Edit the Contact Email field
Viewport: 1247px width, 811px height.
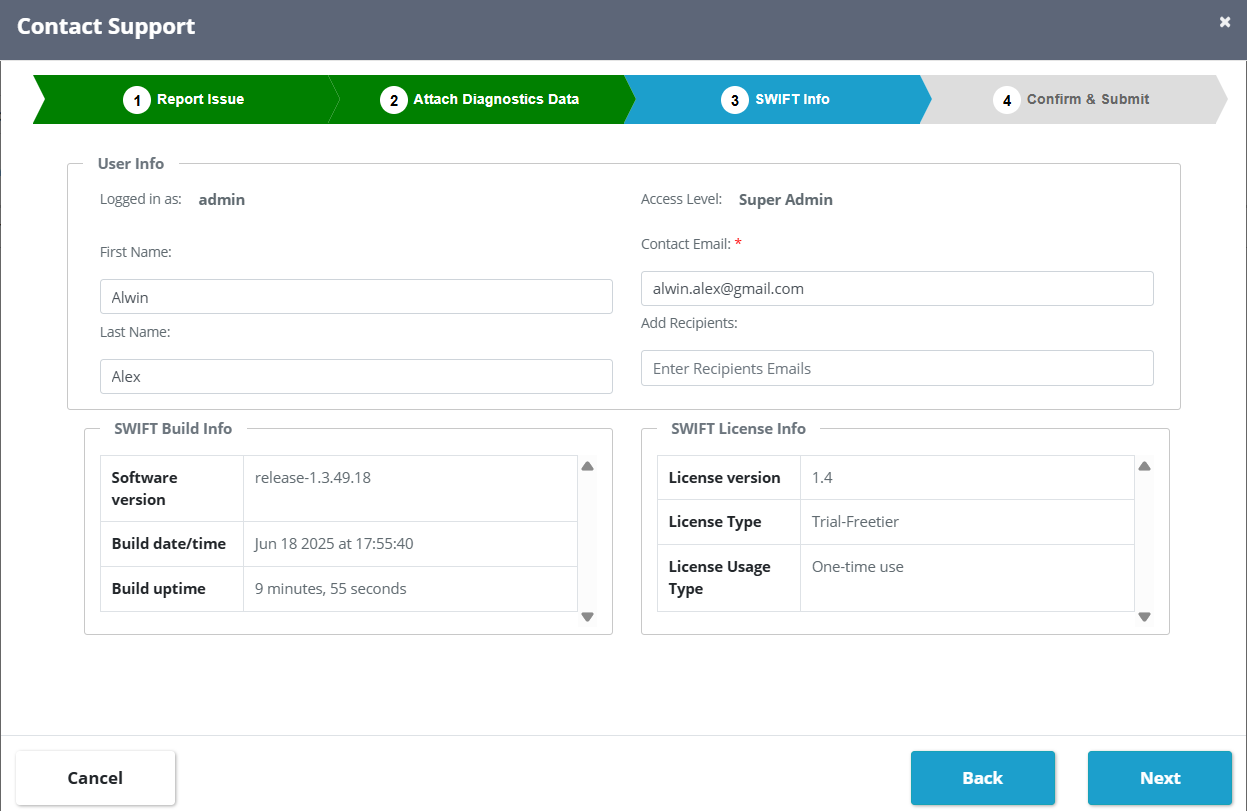[x=897, y=288]
